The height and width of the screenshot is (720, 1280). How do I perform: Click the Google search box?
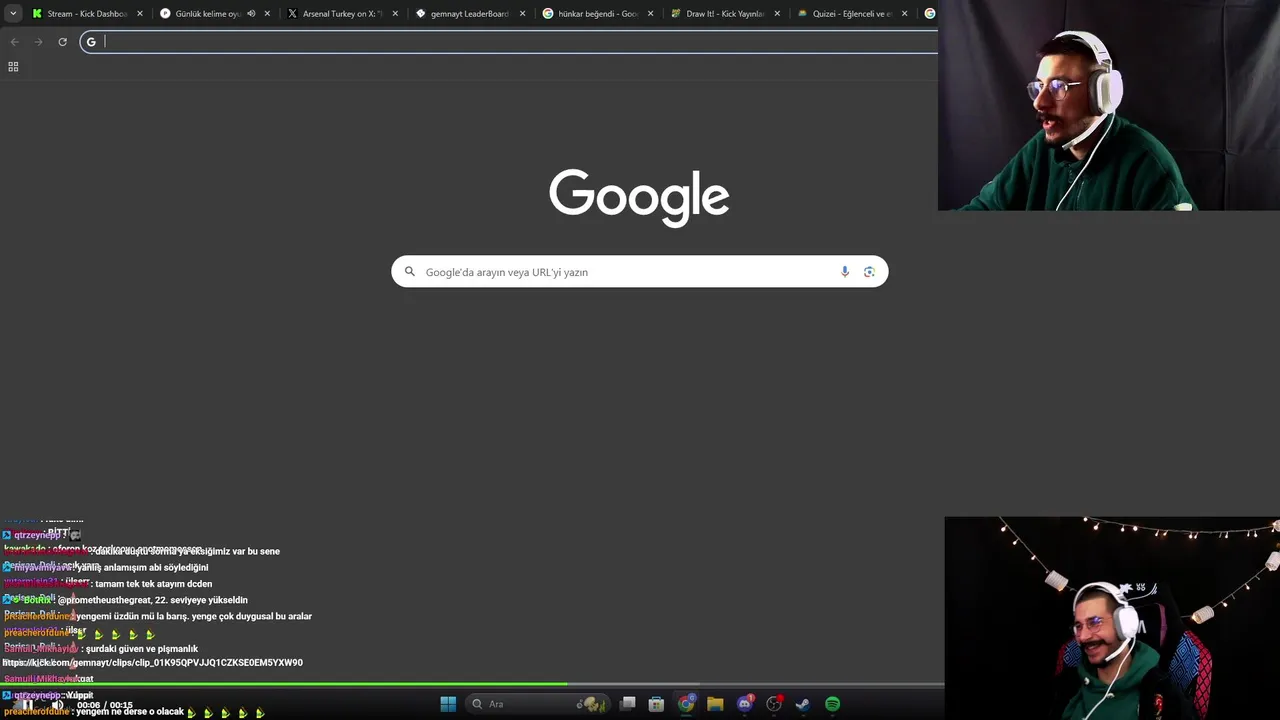(x=639, y=272)
